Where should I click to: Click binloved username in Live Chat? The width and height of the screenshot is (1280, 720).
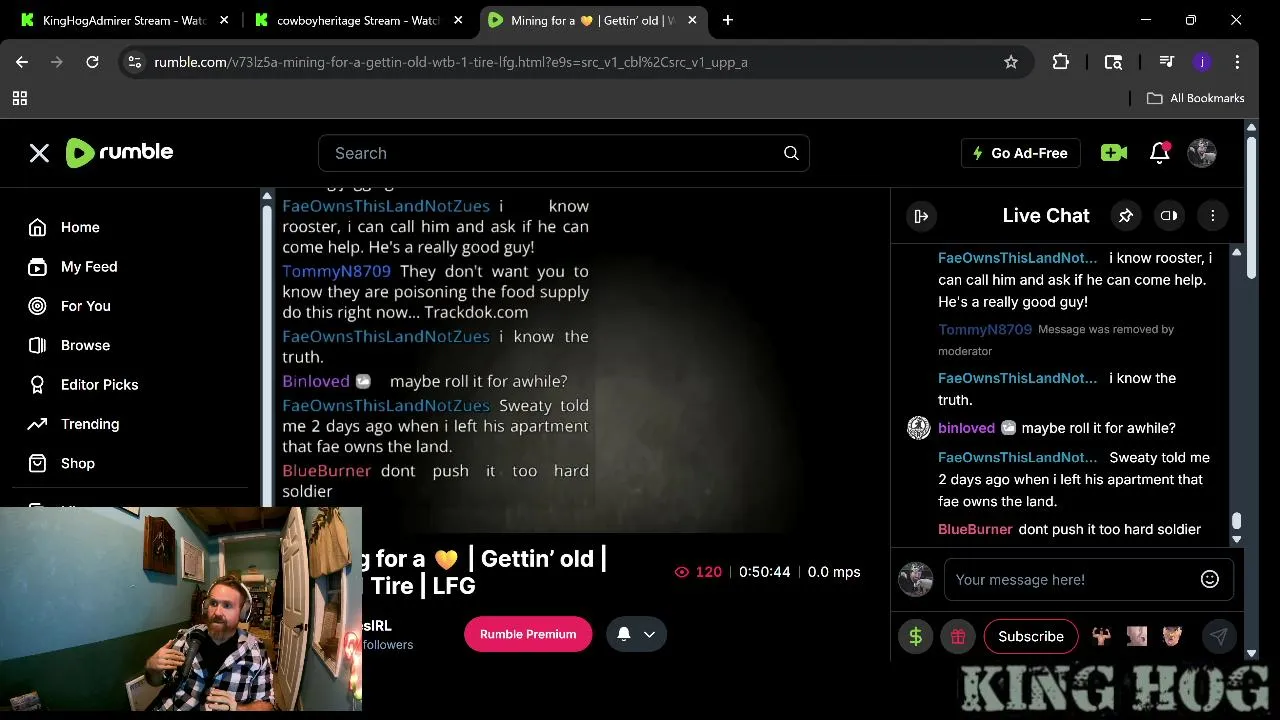[966, 428]
